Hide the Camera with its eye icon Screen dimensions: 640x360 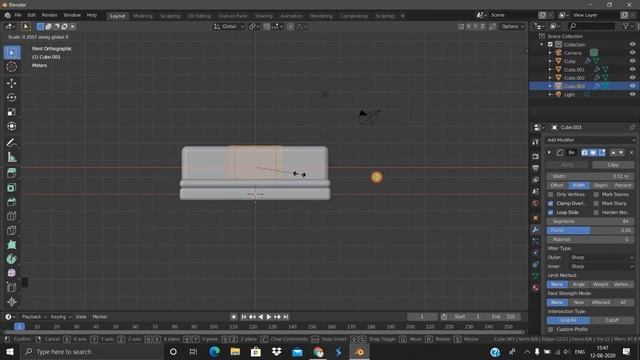(632, 53)
